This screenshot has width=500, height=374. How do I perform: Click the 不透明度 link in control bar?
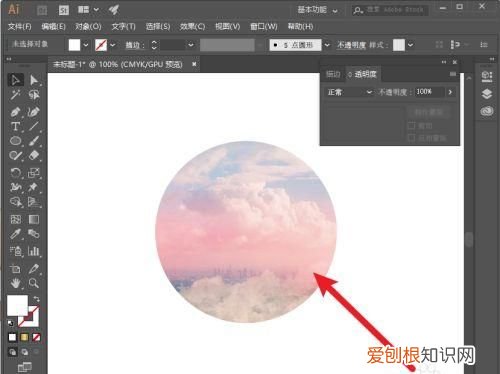pos(351,45)
